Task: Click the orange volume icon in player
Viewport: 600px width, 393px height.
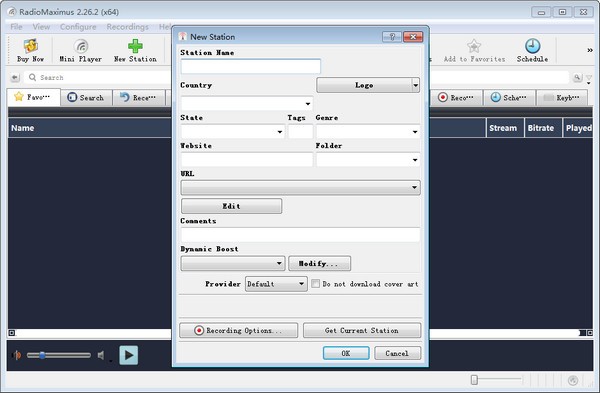Action: point(17,355)
